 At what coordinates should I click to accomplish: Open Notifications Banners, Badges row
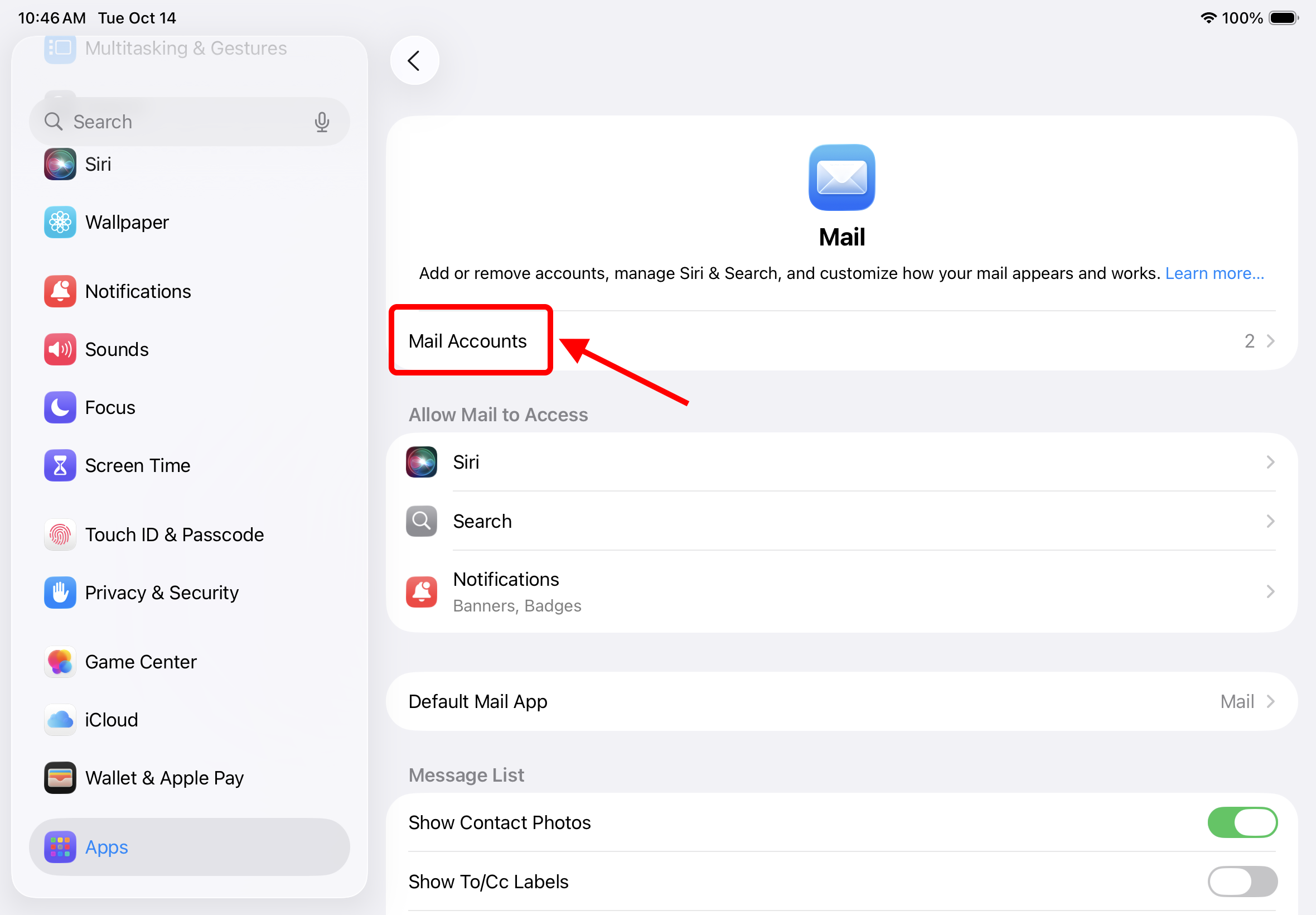click(841, 591)
